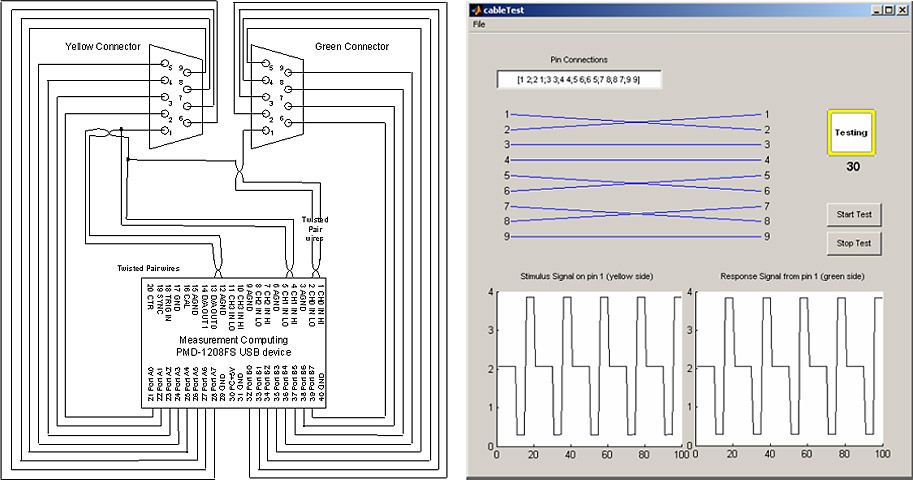Maximize the cableTest window
This screenshot has width=913, height=480.
887,9
